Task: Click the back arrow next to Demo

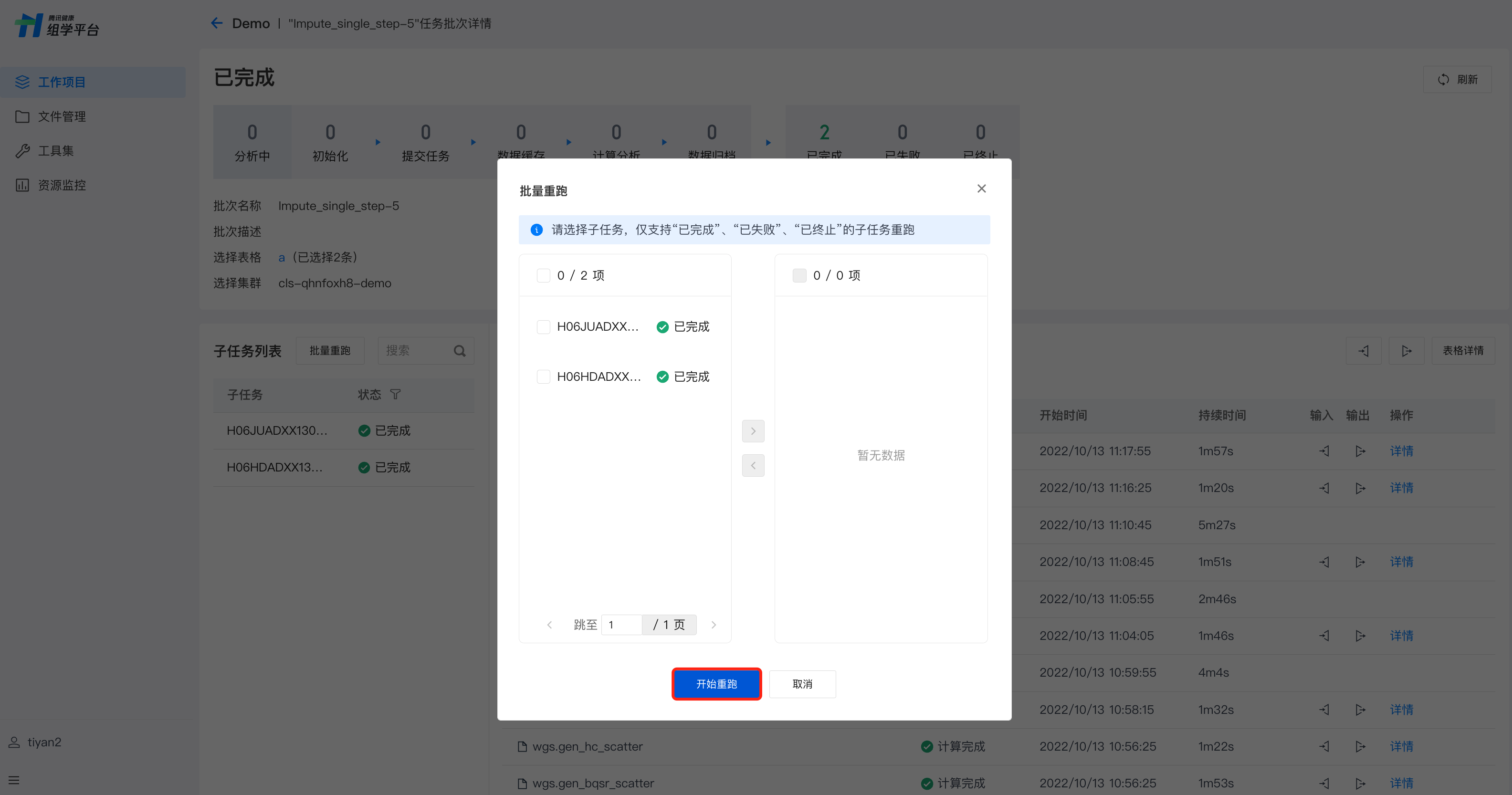Action: point(217,23)
